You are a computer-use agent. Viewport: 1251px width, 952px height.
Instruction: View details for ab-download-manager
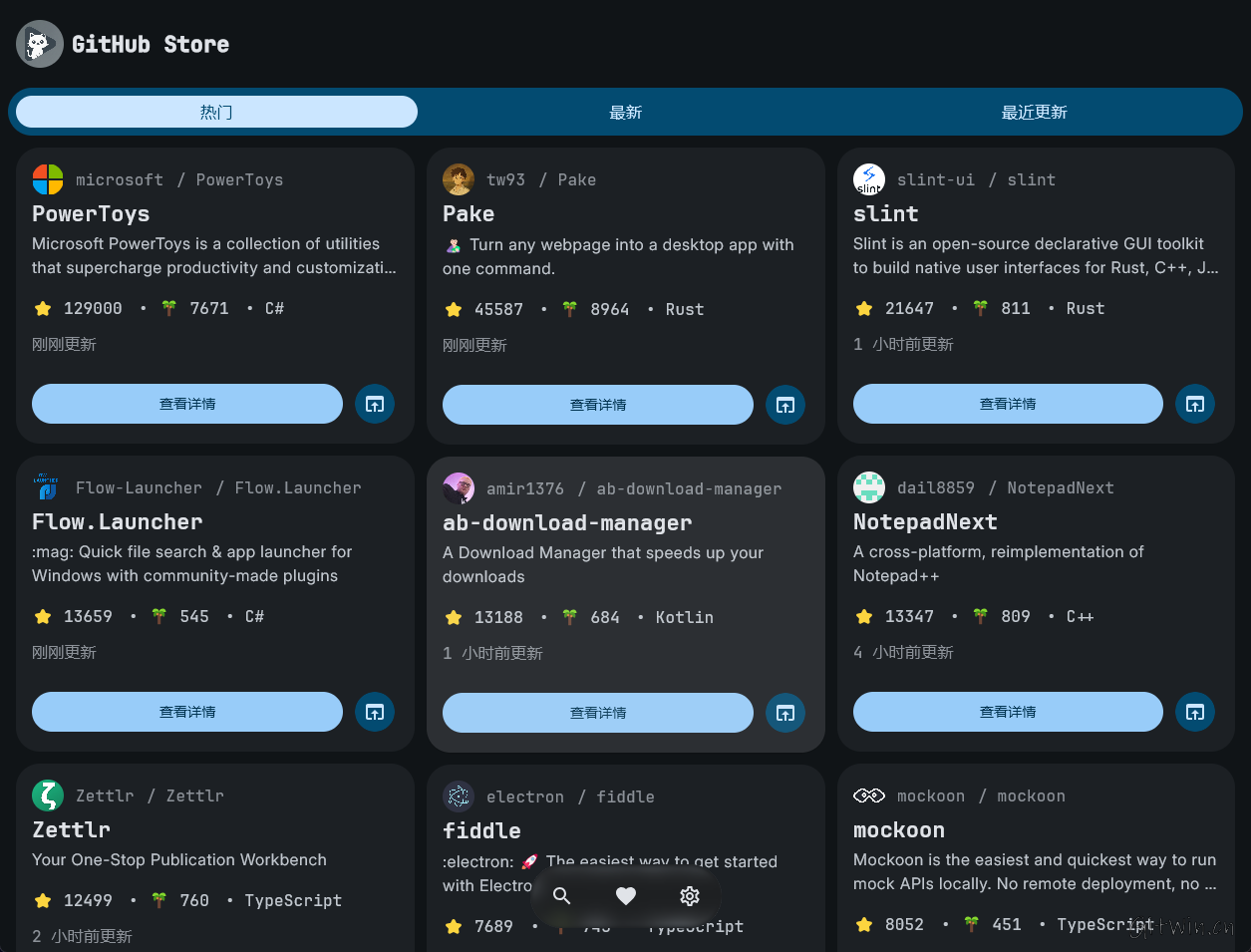point(598,713)
